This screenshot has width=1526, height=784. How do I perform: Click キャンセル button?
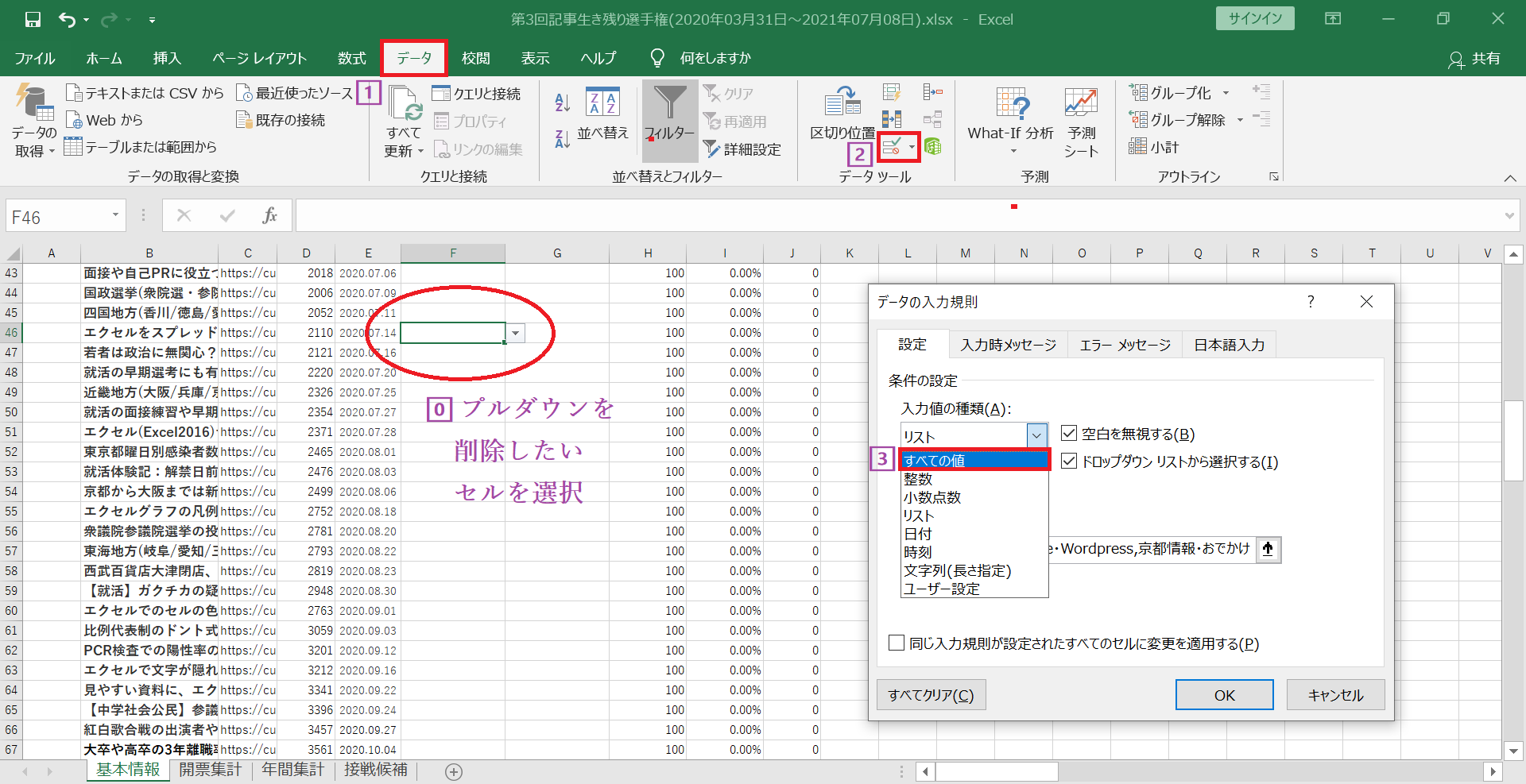point(1335,695)
